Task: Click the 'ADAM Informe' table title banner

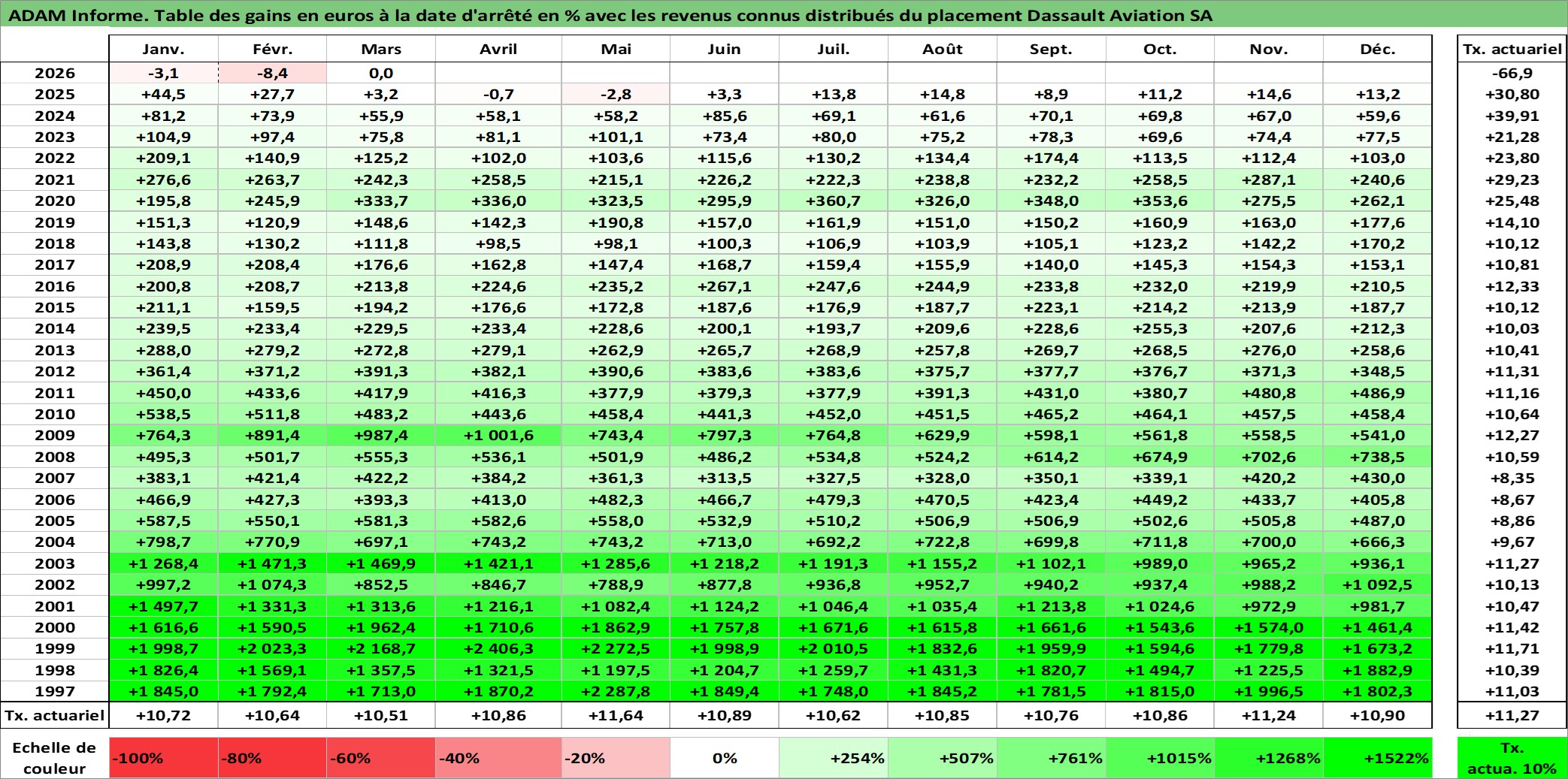Action: click(x=784, y=15)
